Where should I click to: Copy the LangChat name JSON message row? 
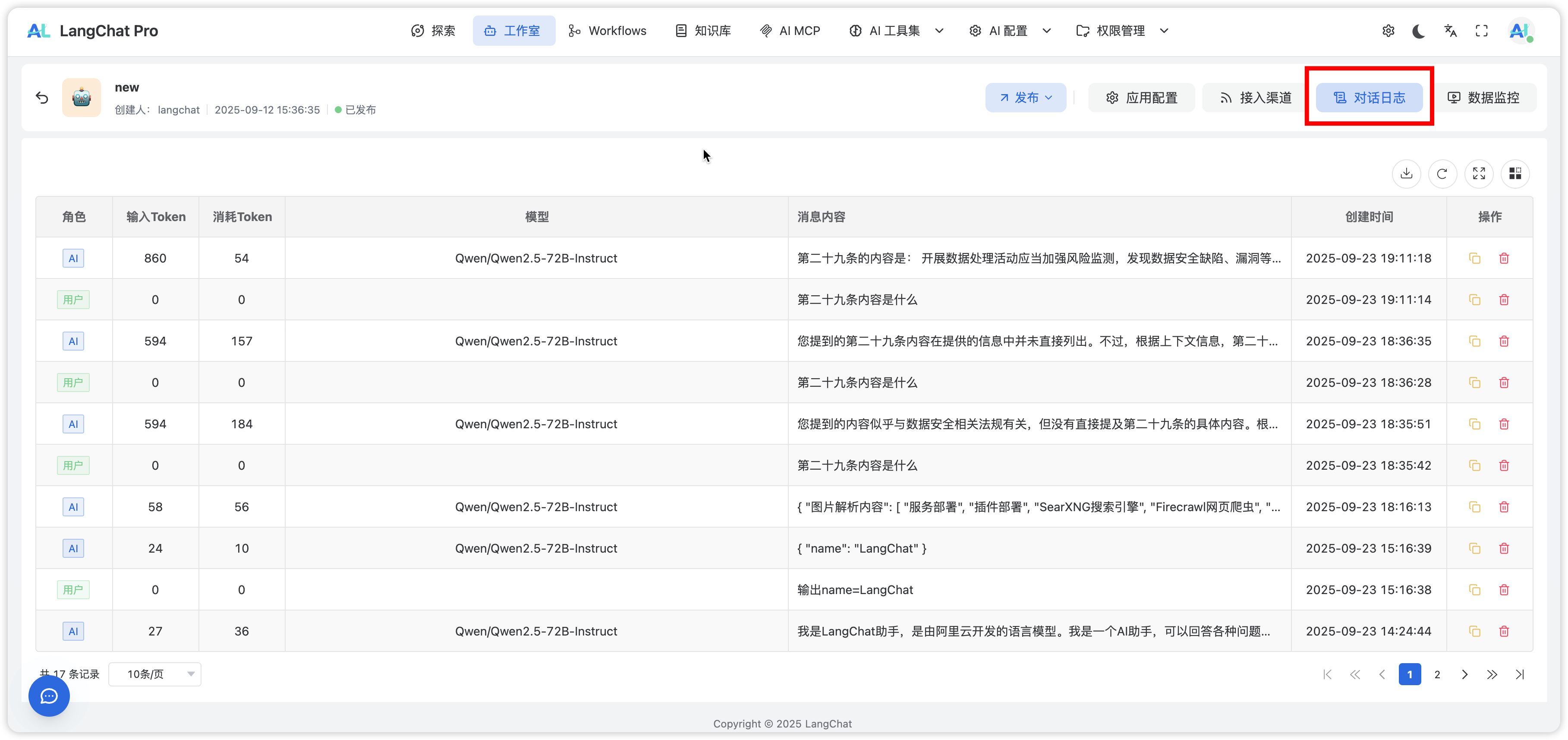[1474, 548]
